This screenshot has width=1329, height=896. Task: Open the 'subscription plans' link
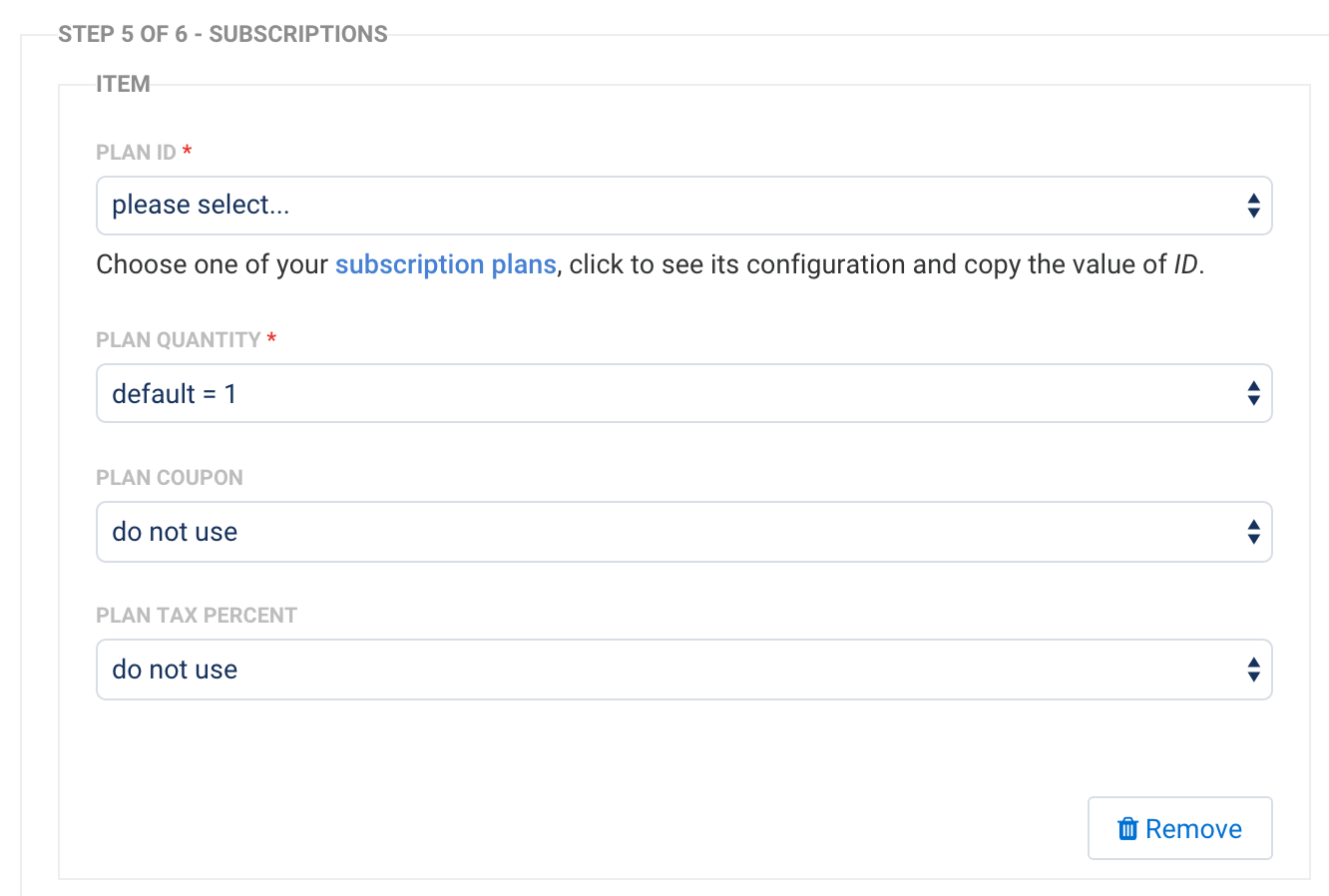tap(445, 264)
